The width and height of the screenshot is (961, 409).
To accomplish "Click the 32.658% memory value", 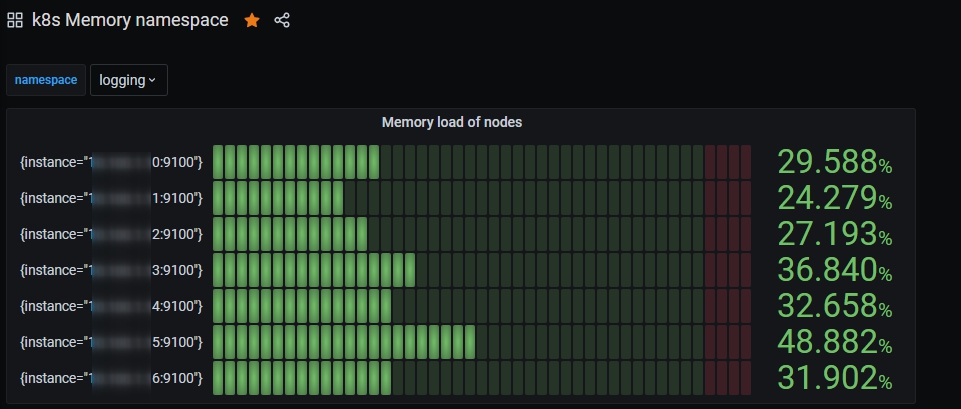I will (834, 306).
